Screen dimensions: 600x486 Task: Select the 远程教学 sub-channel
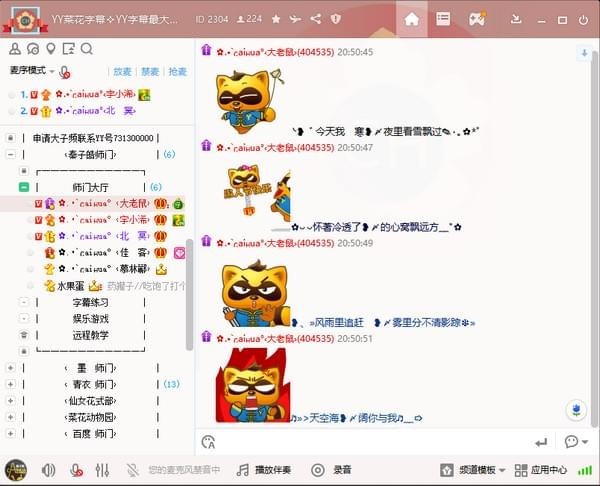tap(91, 335)
